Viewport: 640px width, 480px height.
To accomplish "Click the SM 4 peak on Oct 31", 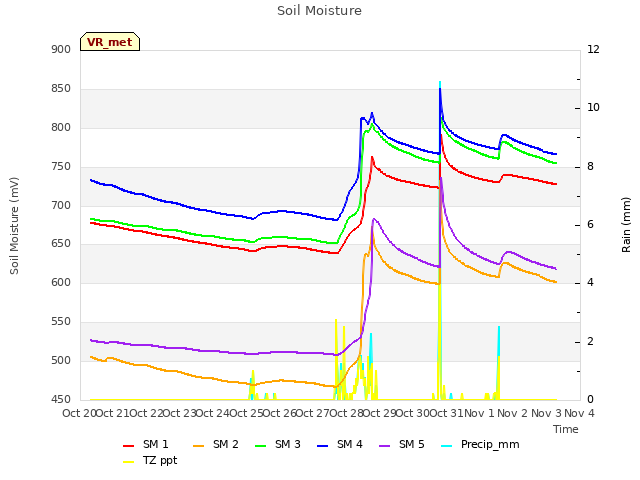I will [x=440, y=89].
